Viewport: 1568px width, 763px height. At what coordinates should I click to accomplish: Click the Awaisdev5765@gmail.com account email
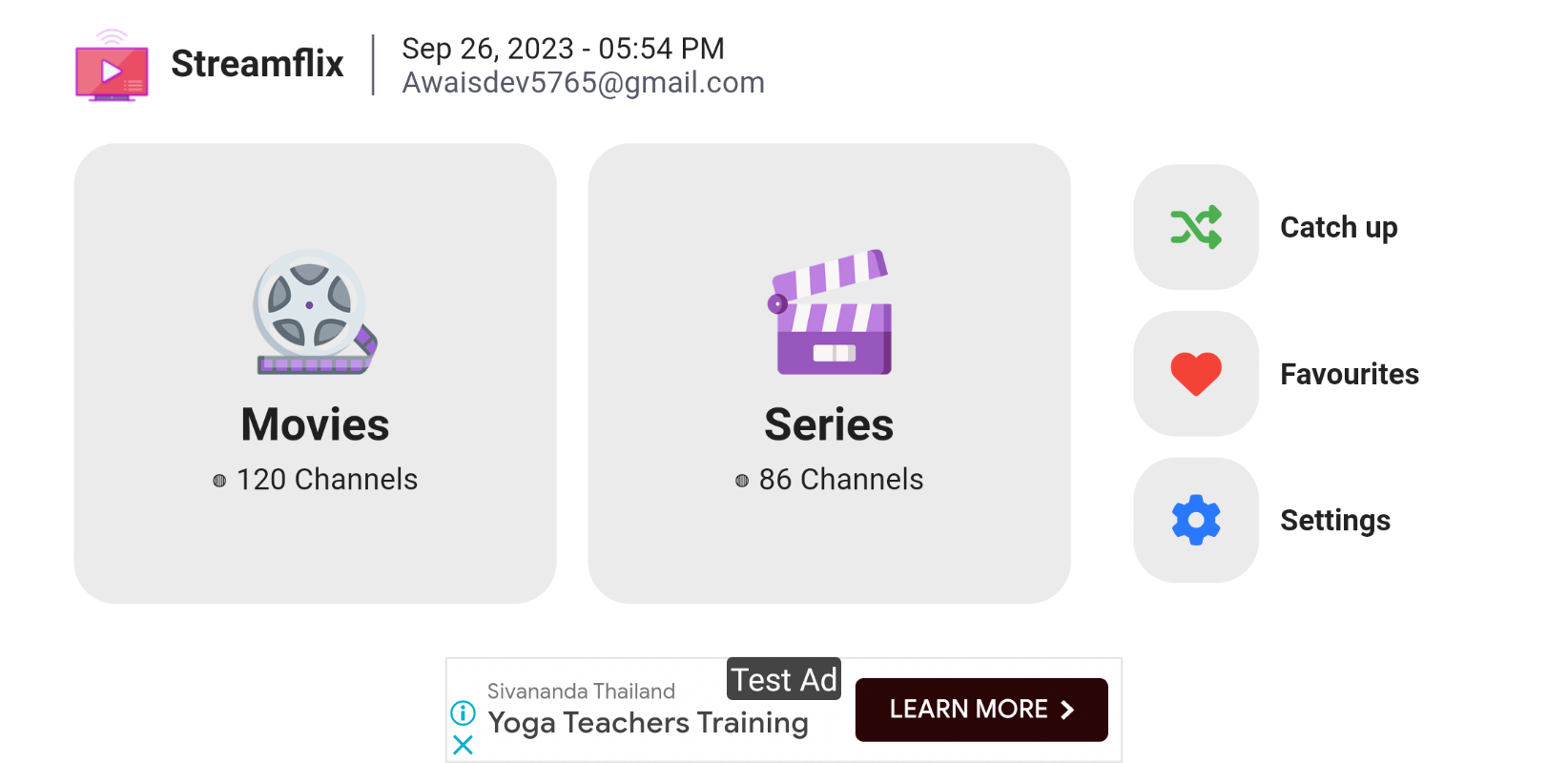click(x=583, y=83)
